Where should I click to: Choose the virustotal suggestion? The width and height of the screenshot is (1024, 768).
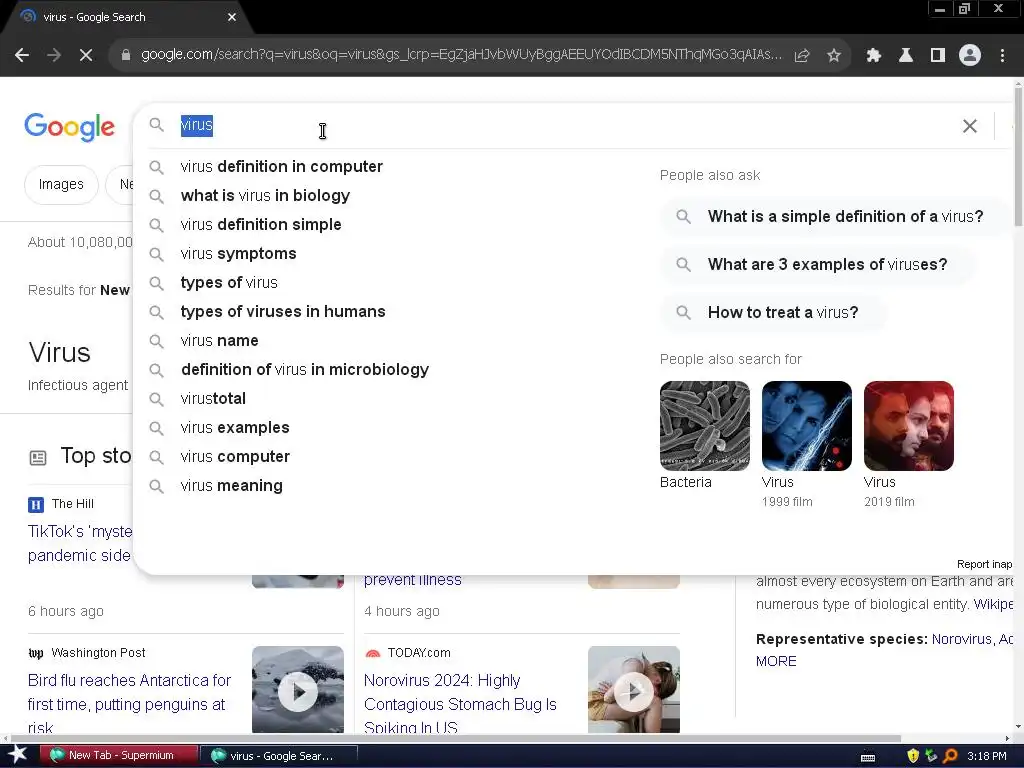[x=214, y=398]
